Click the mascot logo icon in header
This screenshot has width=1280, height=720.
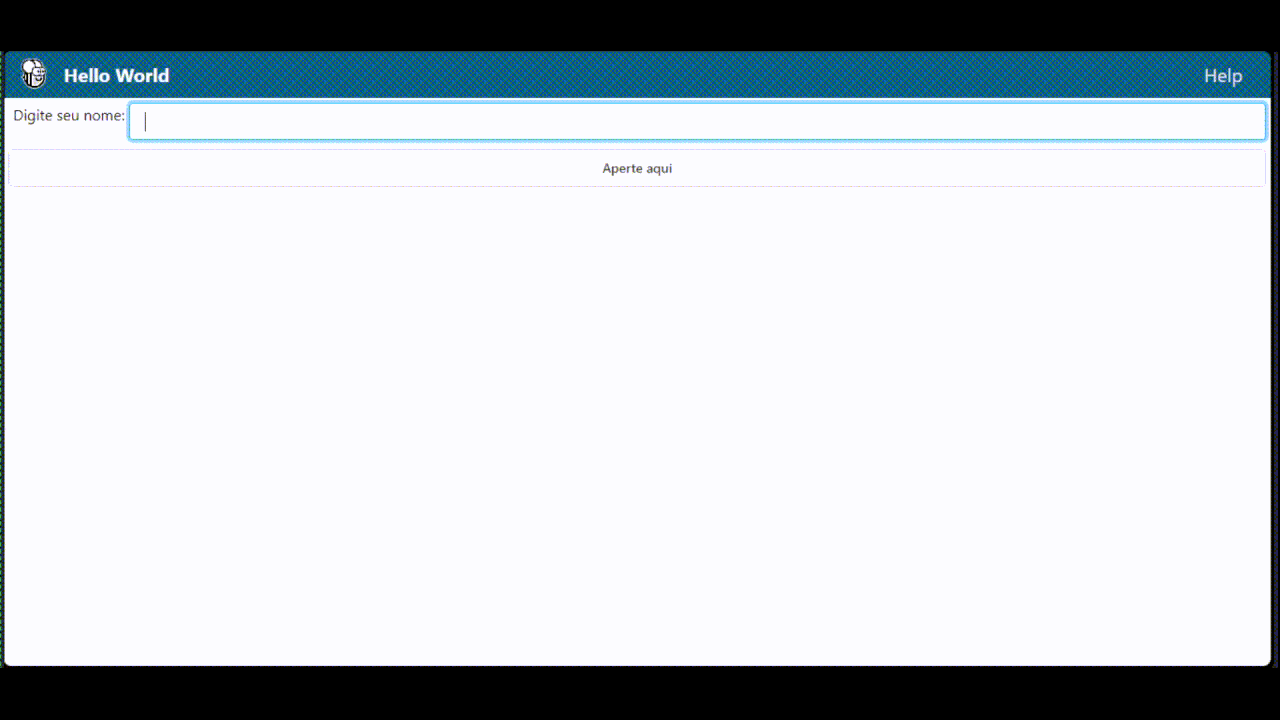(x=34, y=74)
